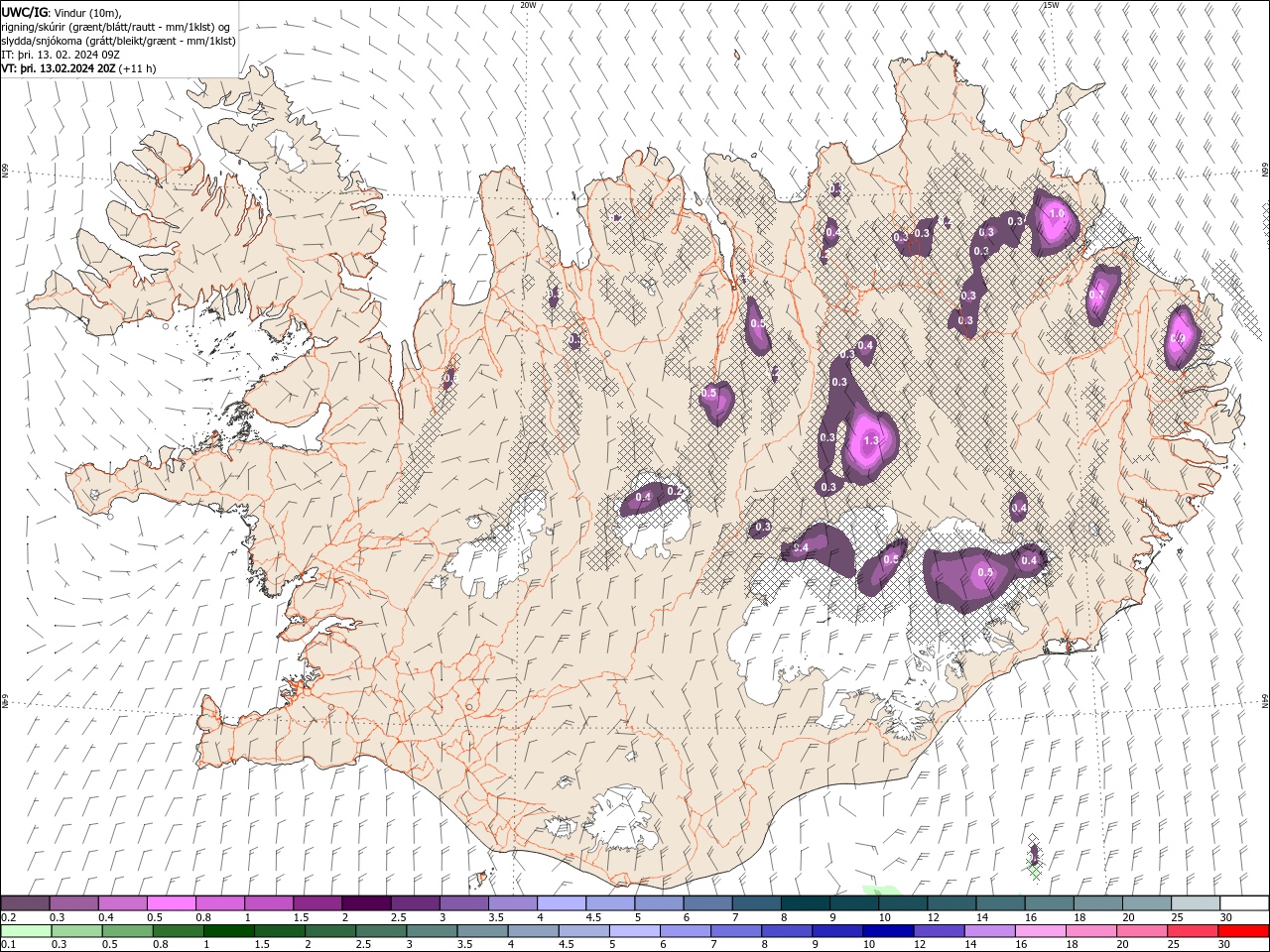Pick lower legend swatch between 0.1 and 0.3

(x=26, y=931)
